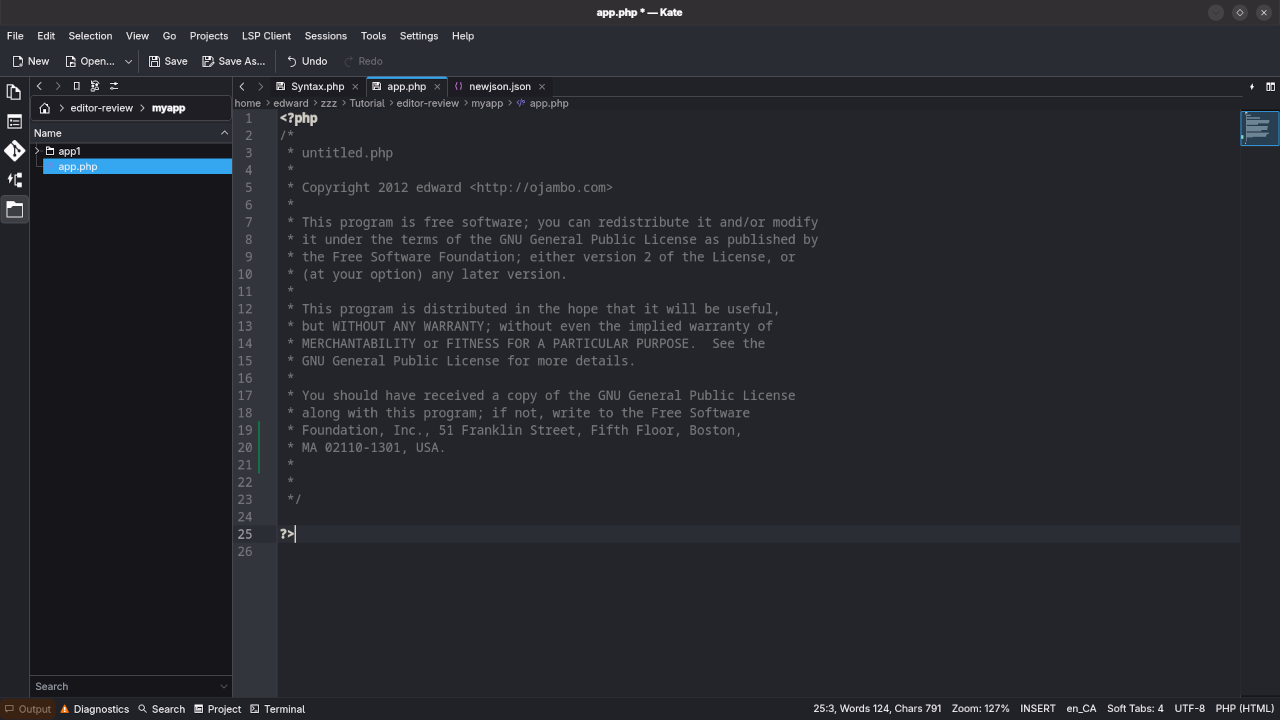The width and height of the screenshot is (1280, 720).
Task: Click the split view icon
Action: tap(1270, 87)
